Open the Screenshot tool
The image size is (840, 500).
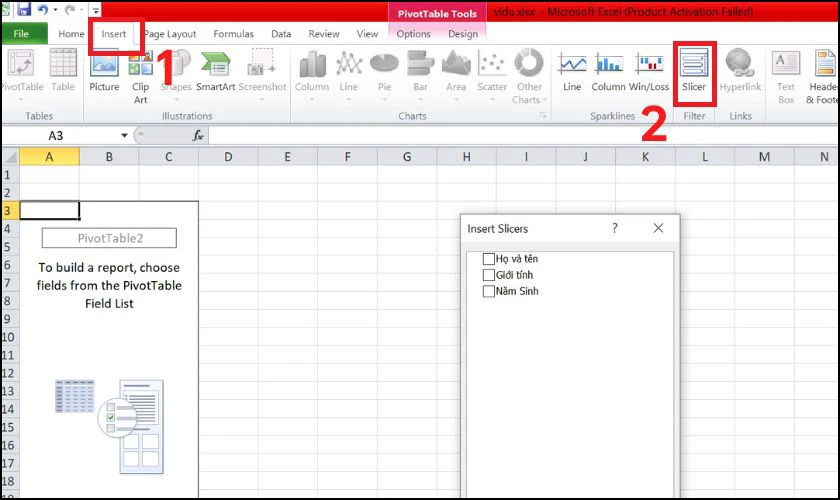(262, 75)
